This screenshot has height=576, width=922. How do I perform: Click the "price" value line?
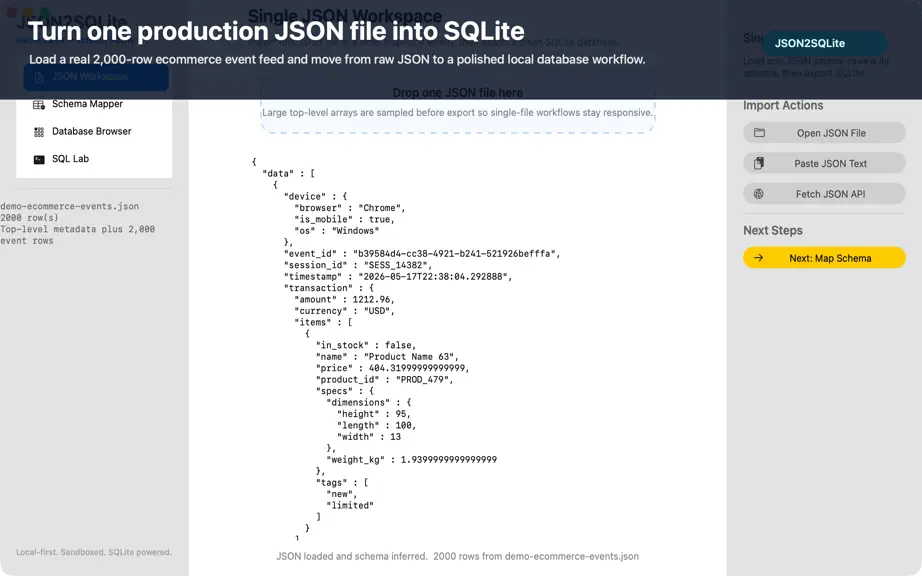tap(392, 368)
